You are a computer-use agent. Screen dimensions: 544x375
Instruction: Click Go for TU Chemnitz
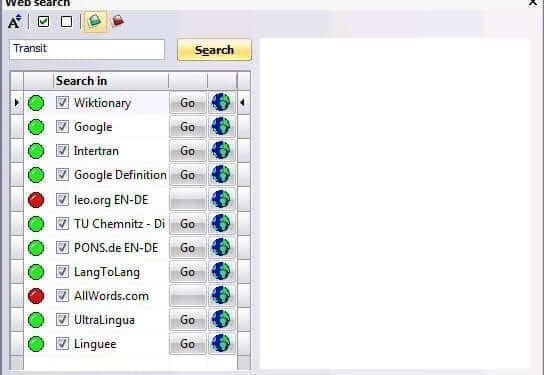pyautogui.click(x=187, y=224)
